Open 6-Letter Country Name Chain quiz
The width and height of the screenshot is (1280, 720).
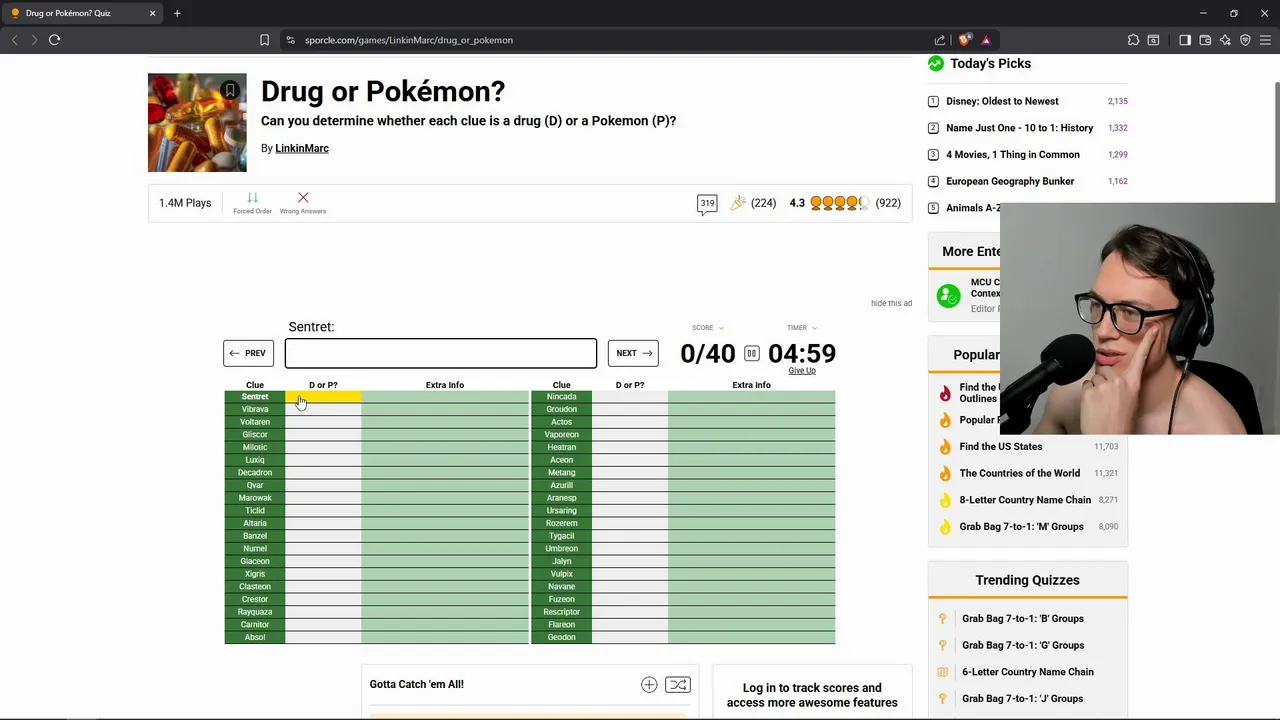click(x=1028, y=672)
